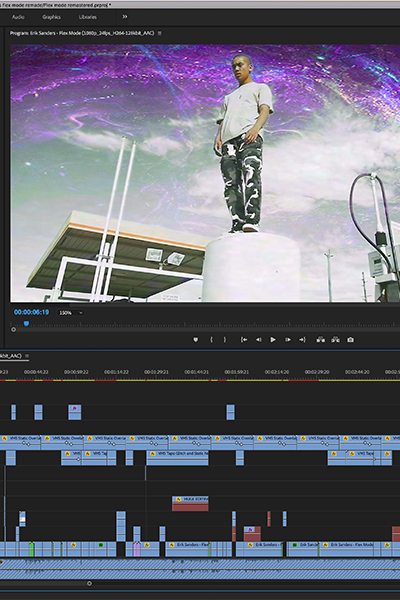
Task: Click the Go to Out point icon
Action: pos(302,340)
